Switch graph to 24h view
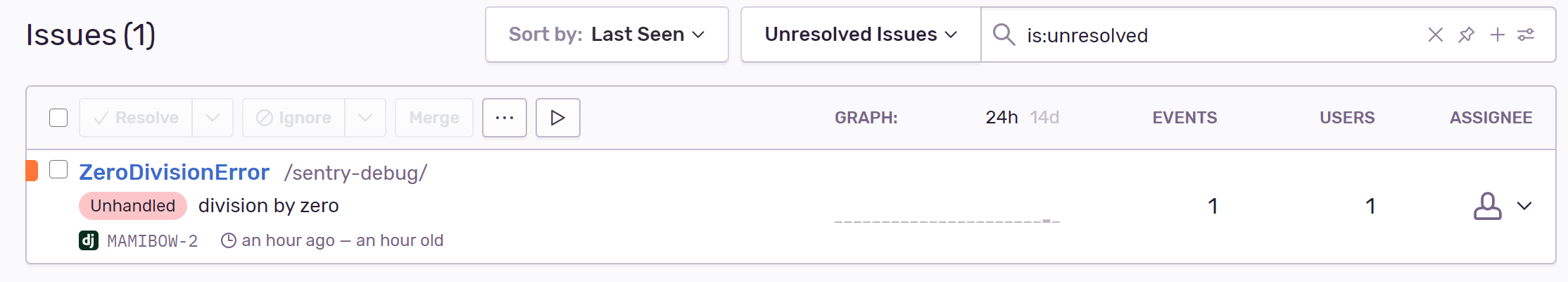 [1001, 118]
